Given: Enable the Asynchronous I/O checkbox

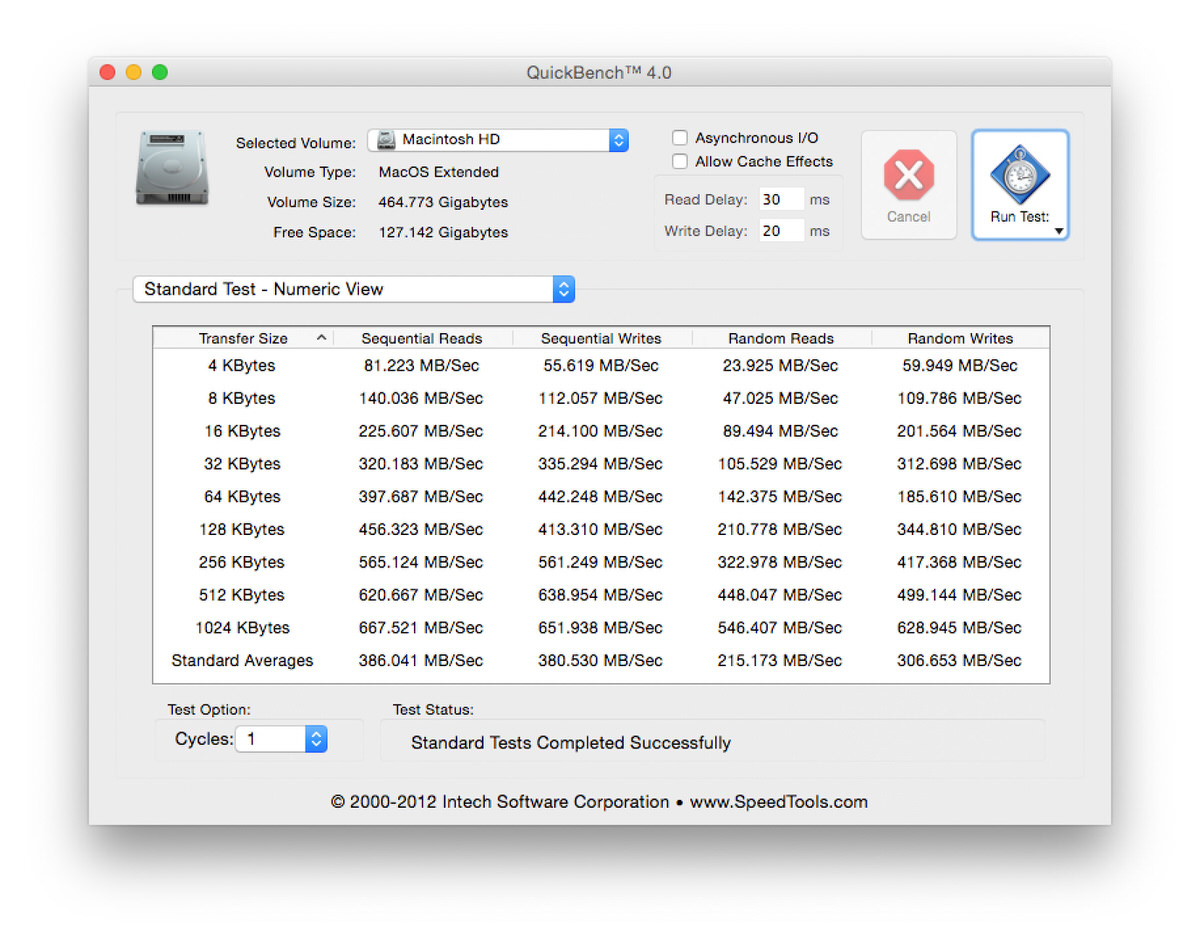Looking at the screenshot, I should pyautogui.click(x=680, y=138).
